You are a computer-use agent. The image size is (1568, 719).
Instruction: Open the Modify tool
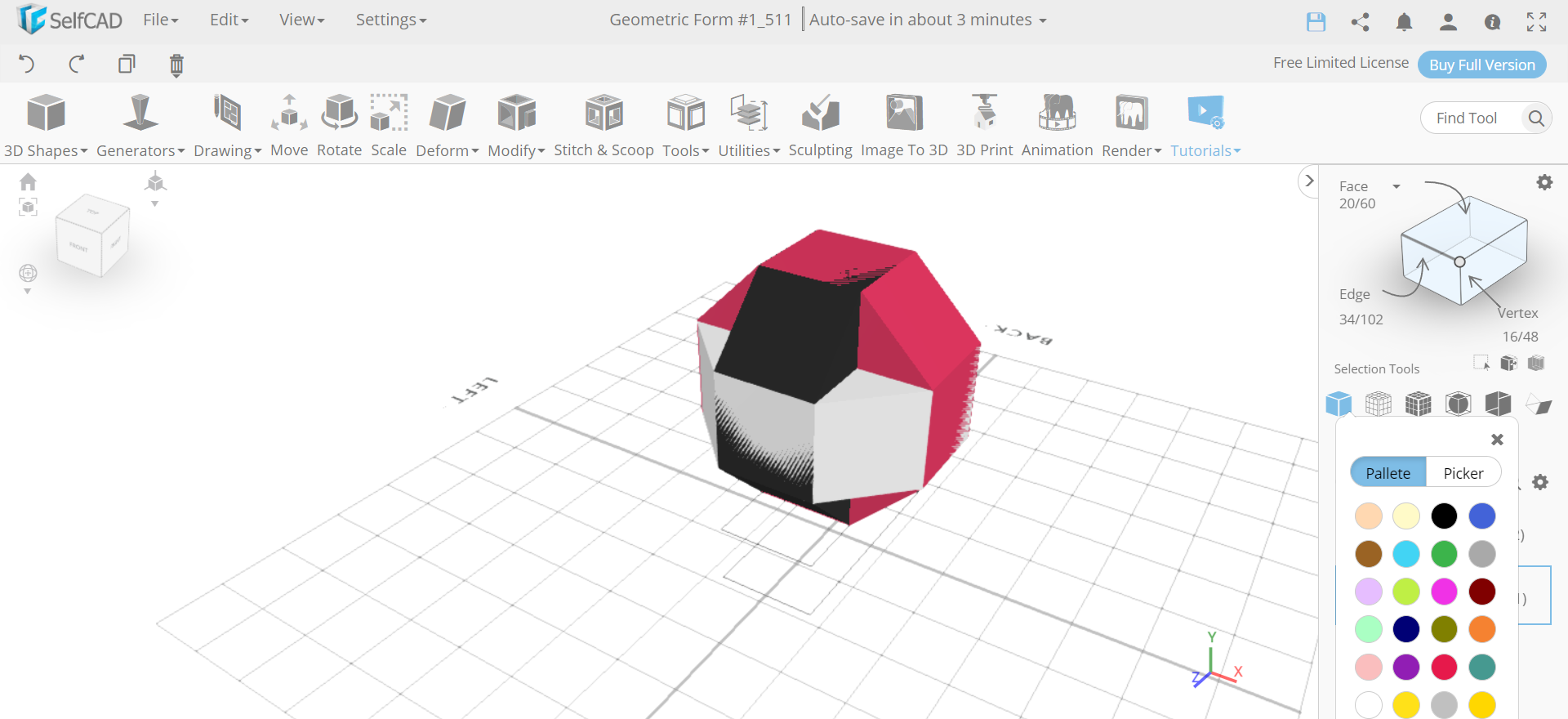point(516,126)
